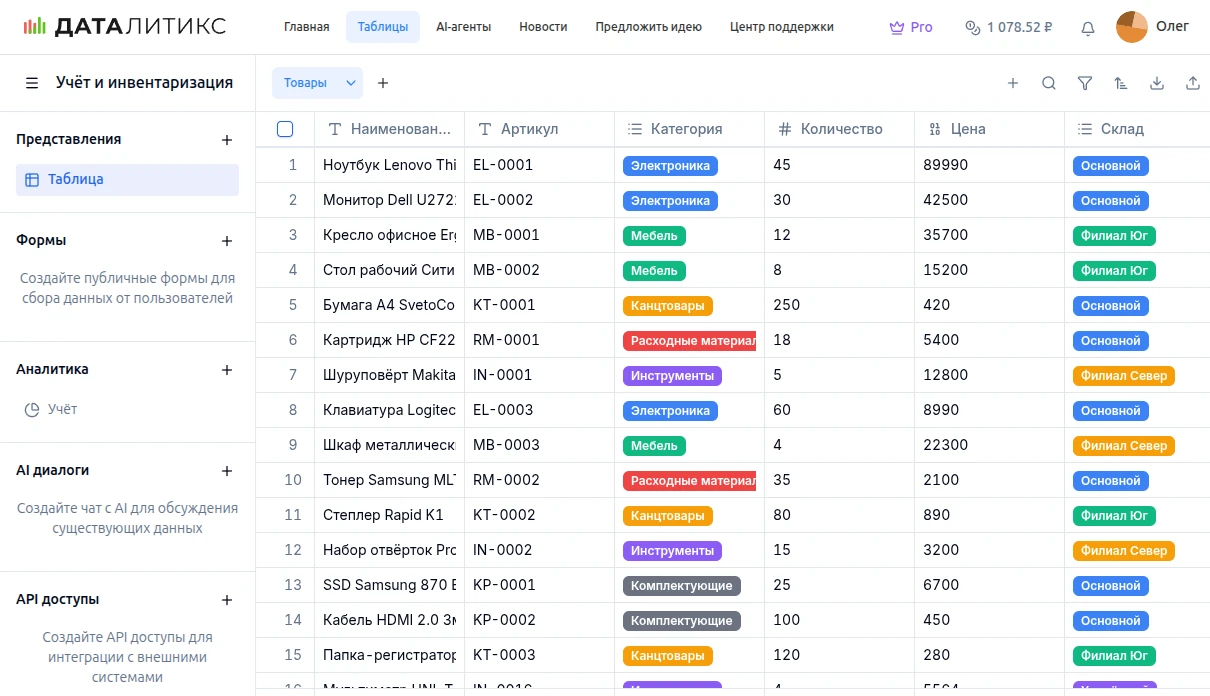The width and height of the screenshot is (1210, 696).
Task: Click the Pro plan button
Action: point(911,27)
